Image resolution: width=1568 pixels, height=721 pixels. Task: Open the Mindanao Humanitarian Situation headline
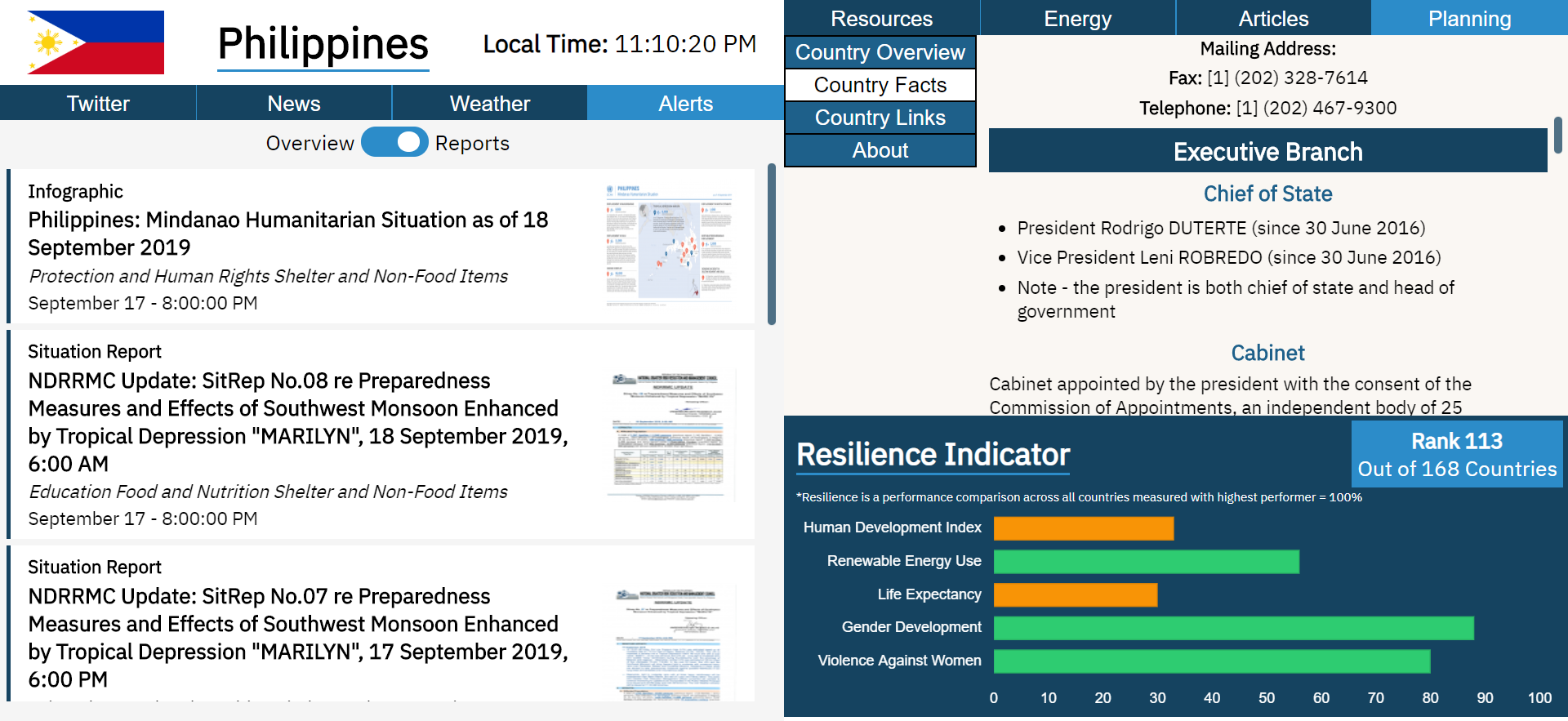pyautogui.click(x=287, y=234)
